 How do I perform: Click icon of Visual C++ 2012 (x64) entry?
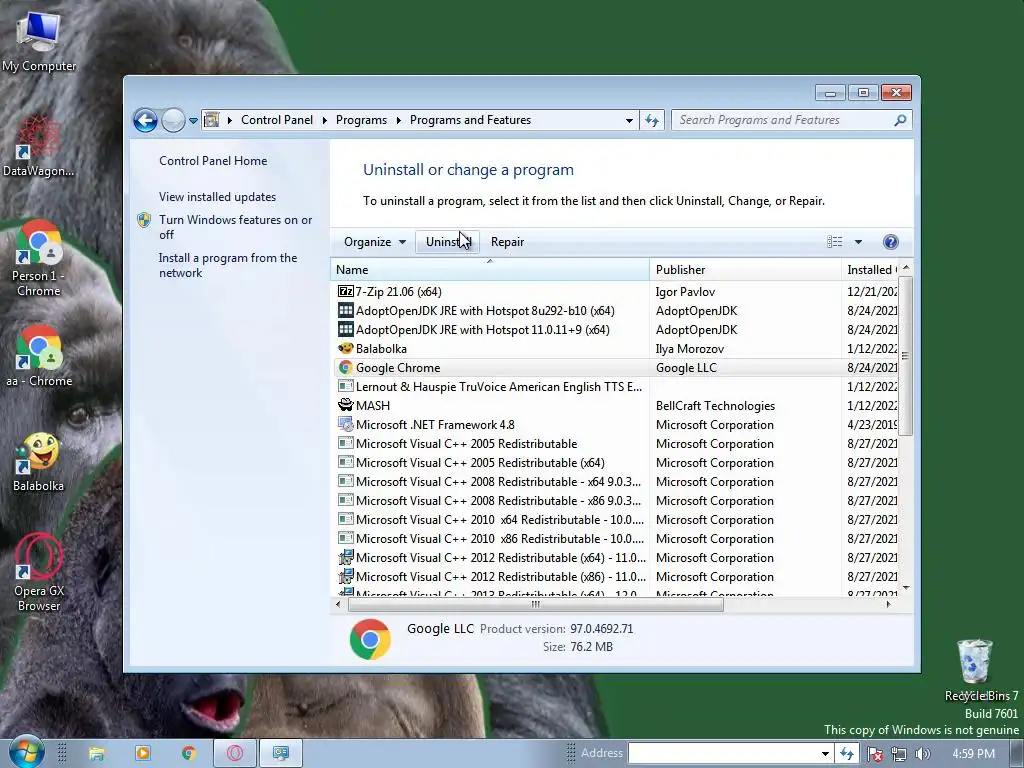tap(345, 557)
